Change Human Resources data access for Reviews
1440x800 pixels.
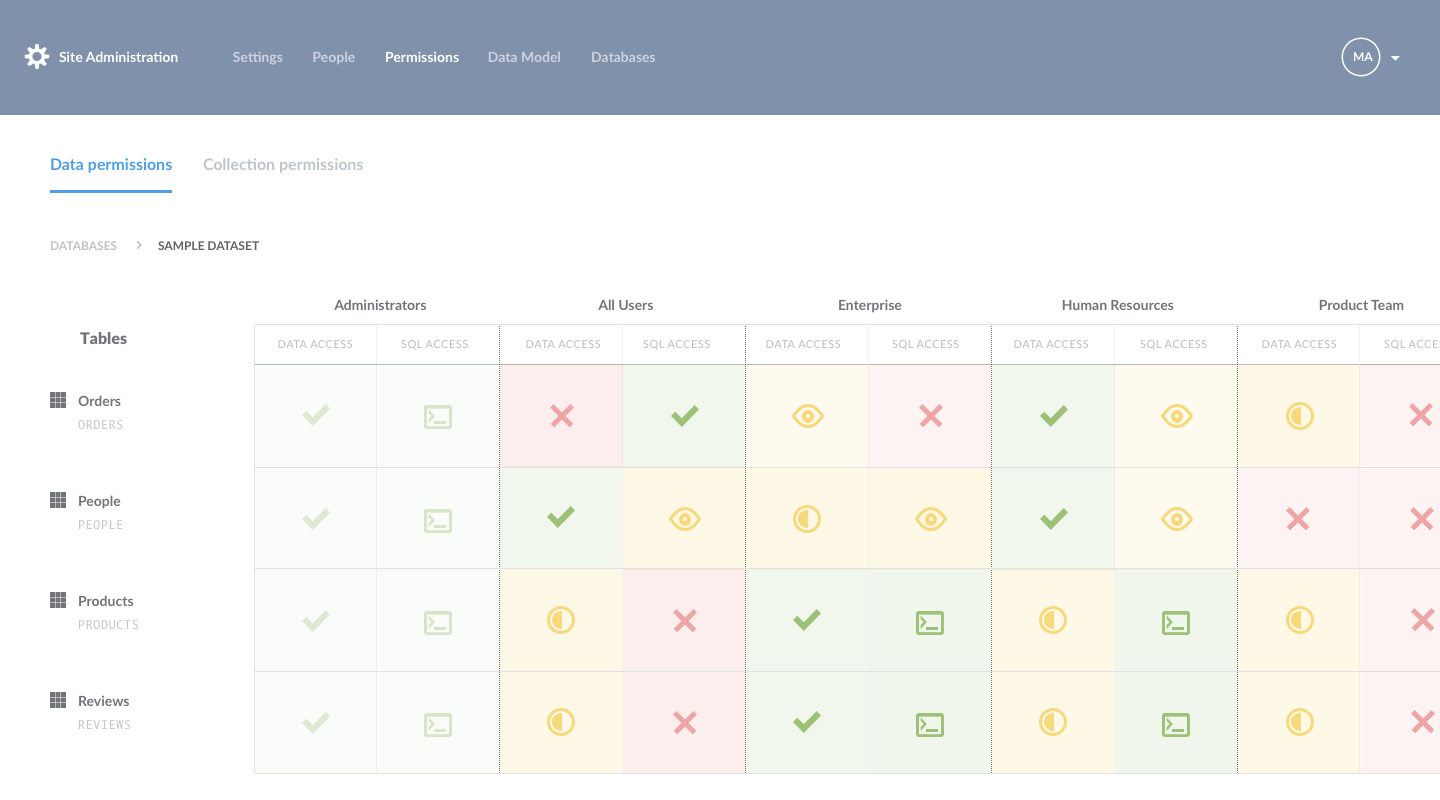1053,722
